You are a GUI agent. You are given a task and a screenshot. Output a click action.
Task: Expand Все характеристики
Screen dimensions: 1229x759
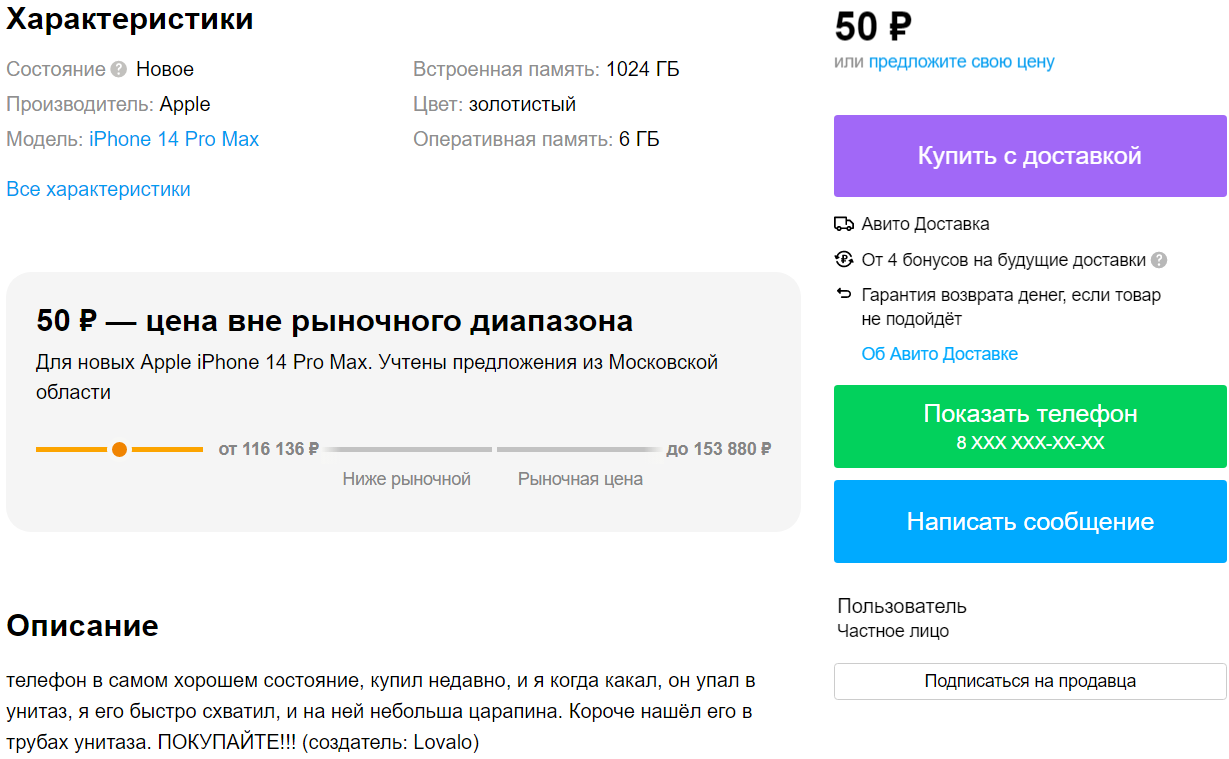tap(98, 189)
